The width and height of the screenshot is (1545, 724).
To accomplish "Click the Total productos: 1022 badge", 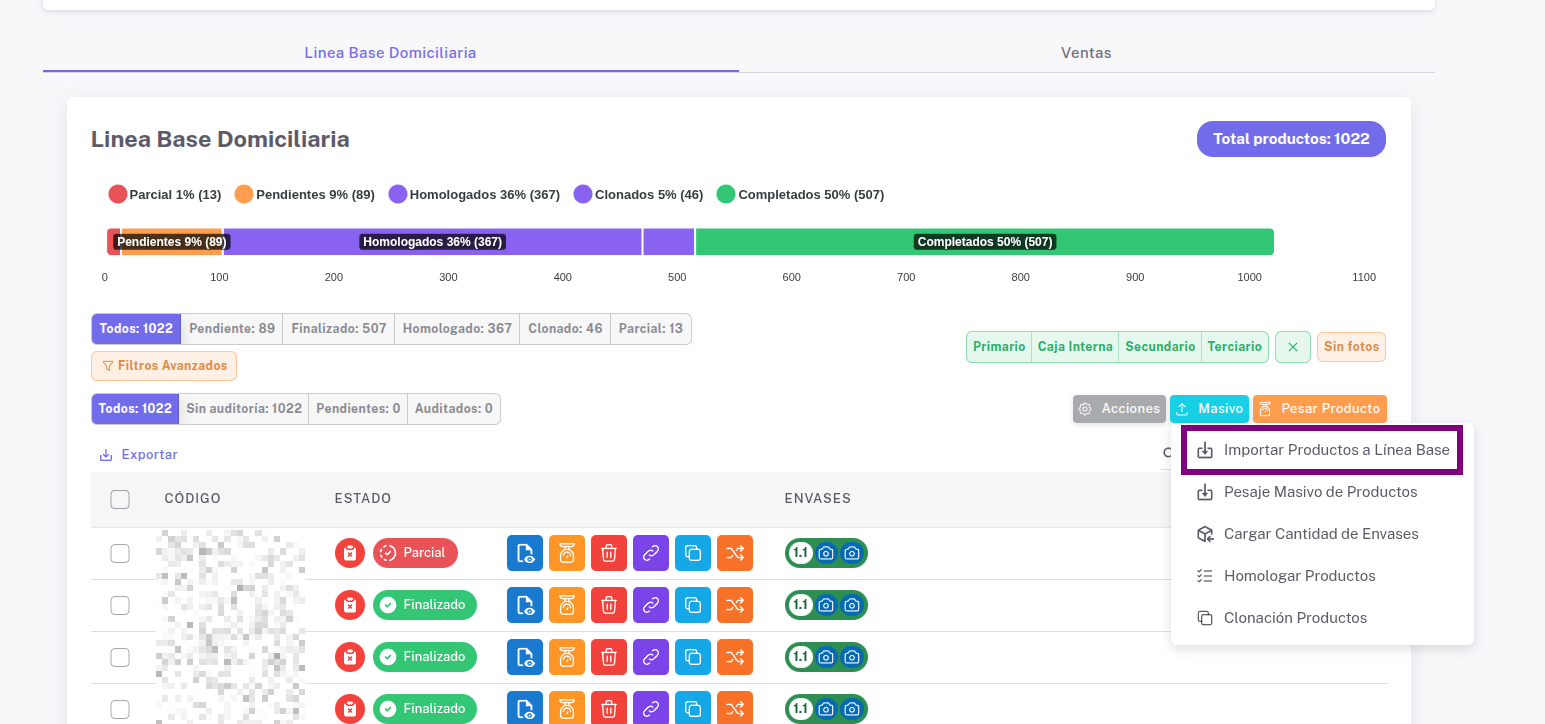I will coord(1291,139).
